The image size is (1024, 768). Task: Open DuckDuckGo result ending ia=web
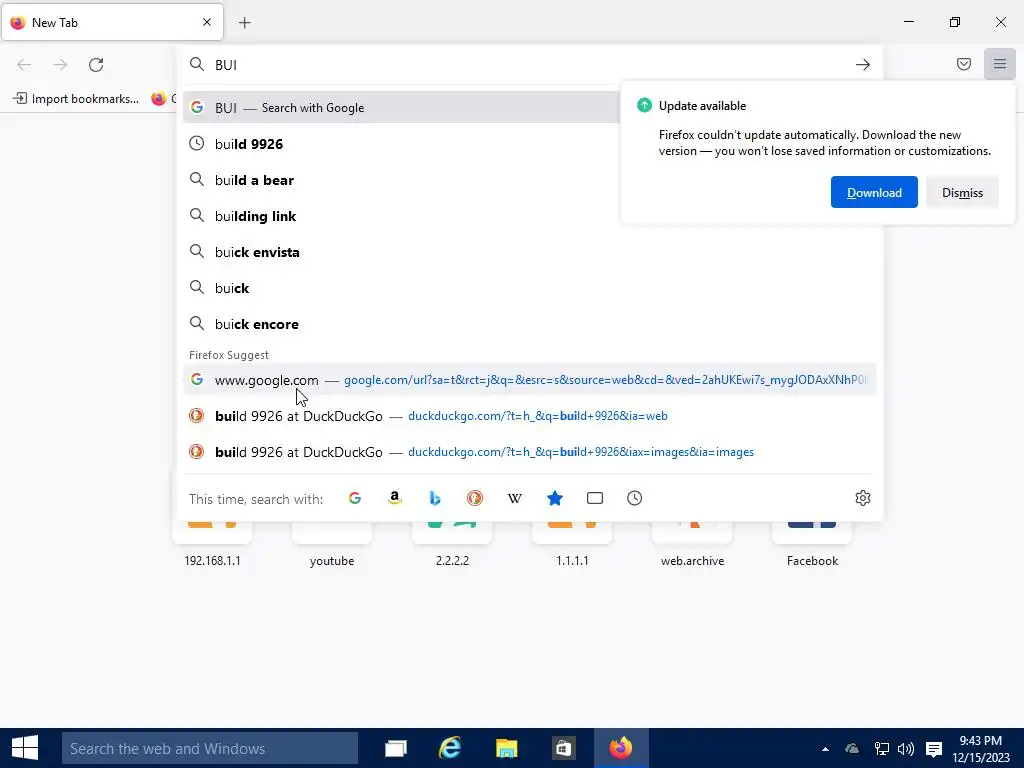pyautogui.click(x=530, y=415)
